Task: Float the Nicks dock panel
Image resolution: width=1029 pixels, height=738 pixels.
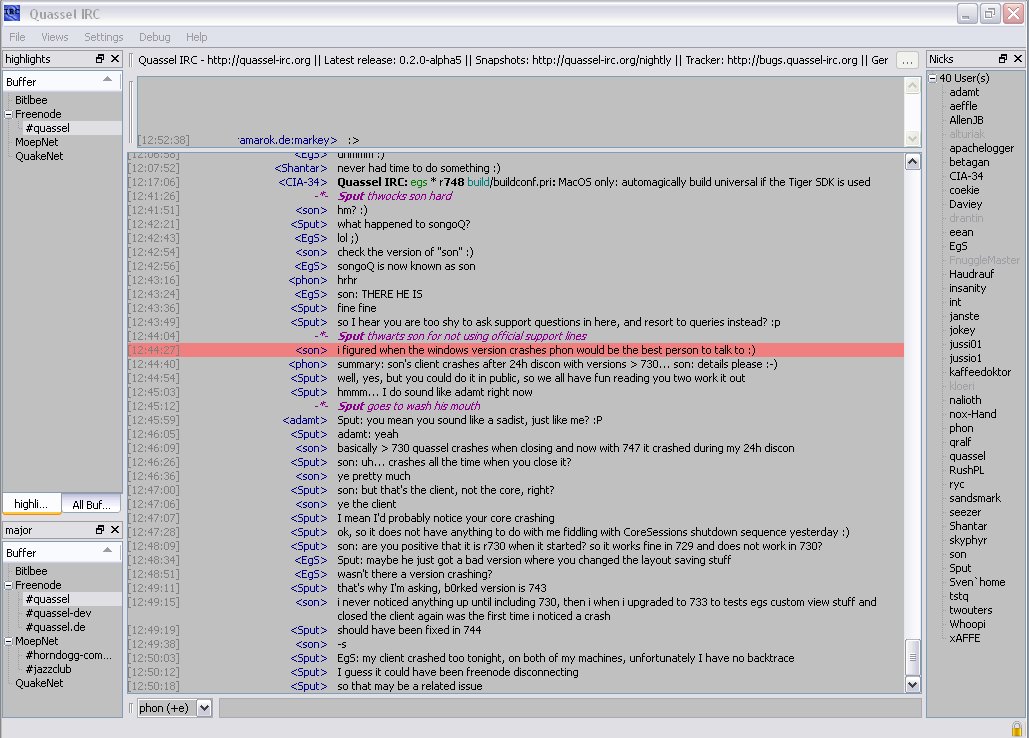Action: [1003, 59]
